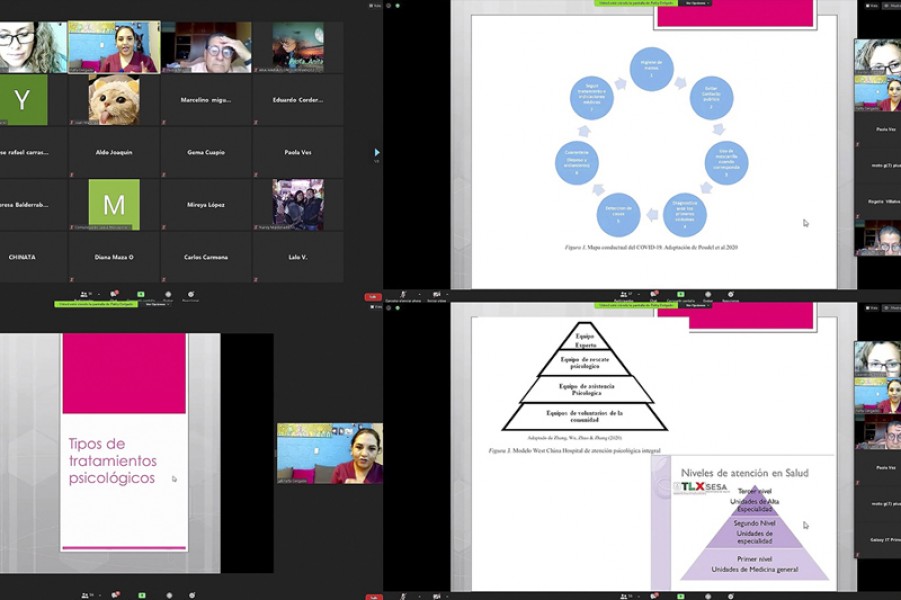The height and width of the screenshot is (600, 901).
Task: Click Tipos de tratamientos psicológicos slide title
Action: 112,460
